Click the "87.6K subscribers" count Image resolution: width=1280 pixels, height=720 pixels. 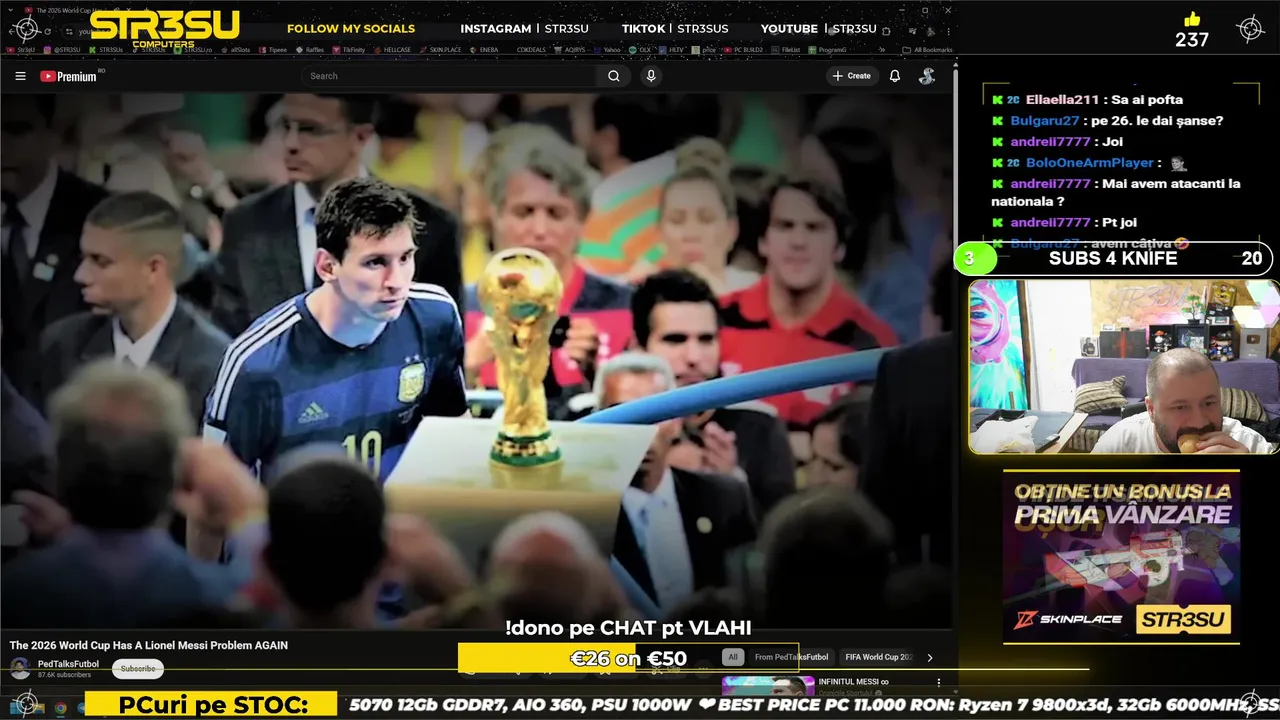click(x=64, y=675)
